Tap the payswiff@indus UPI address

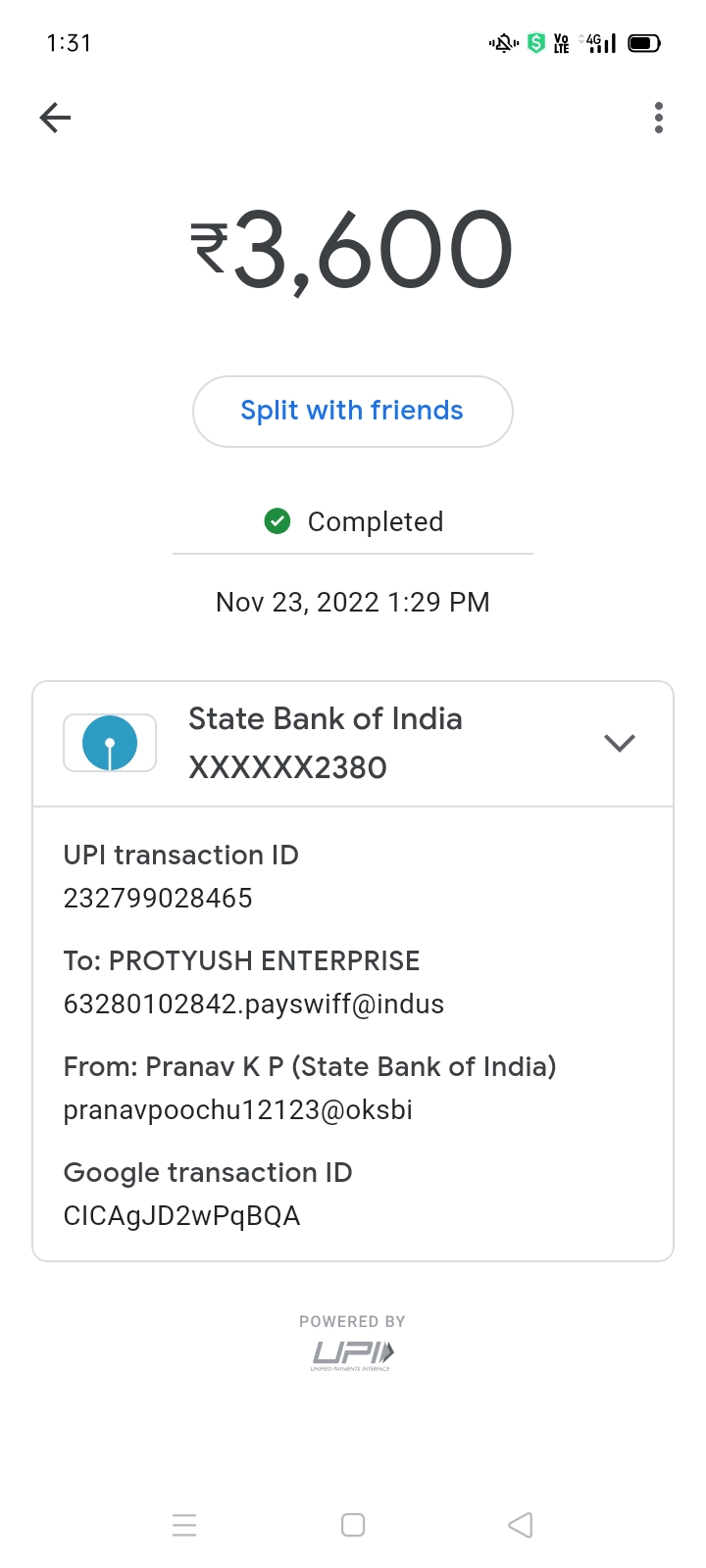point(253,1004)
